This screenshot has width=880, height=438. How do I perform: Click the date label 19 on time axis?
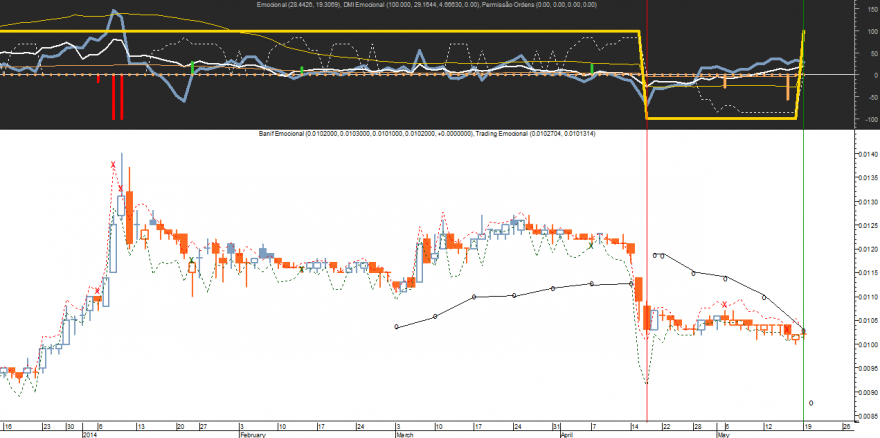coord(808,426)
